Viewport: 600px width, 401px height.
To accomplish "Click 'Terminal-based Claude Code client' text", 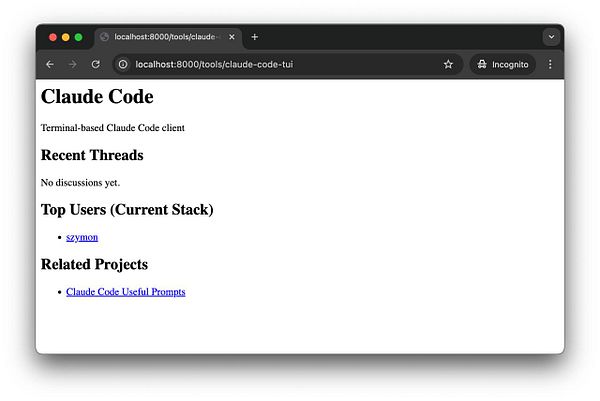I will point(112,127).
